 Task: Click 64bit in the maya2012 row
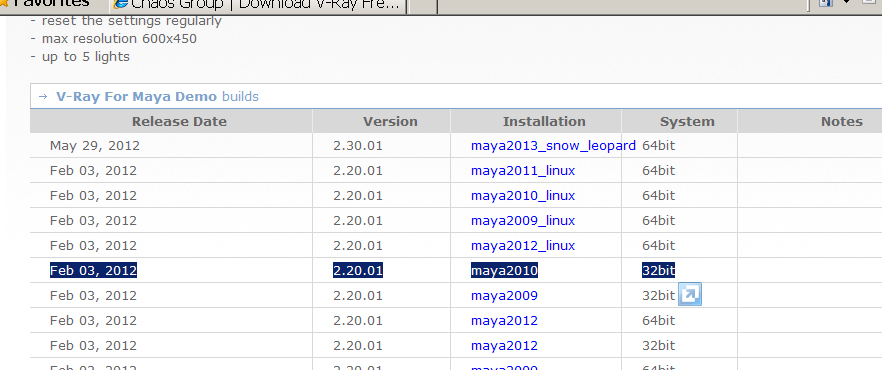(659, 321)
